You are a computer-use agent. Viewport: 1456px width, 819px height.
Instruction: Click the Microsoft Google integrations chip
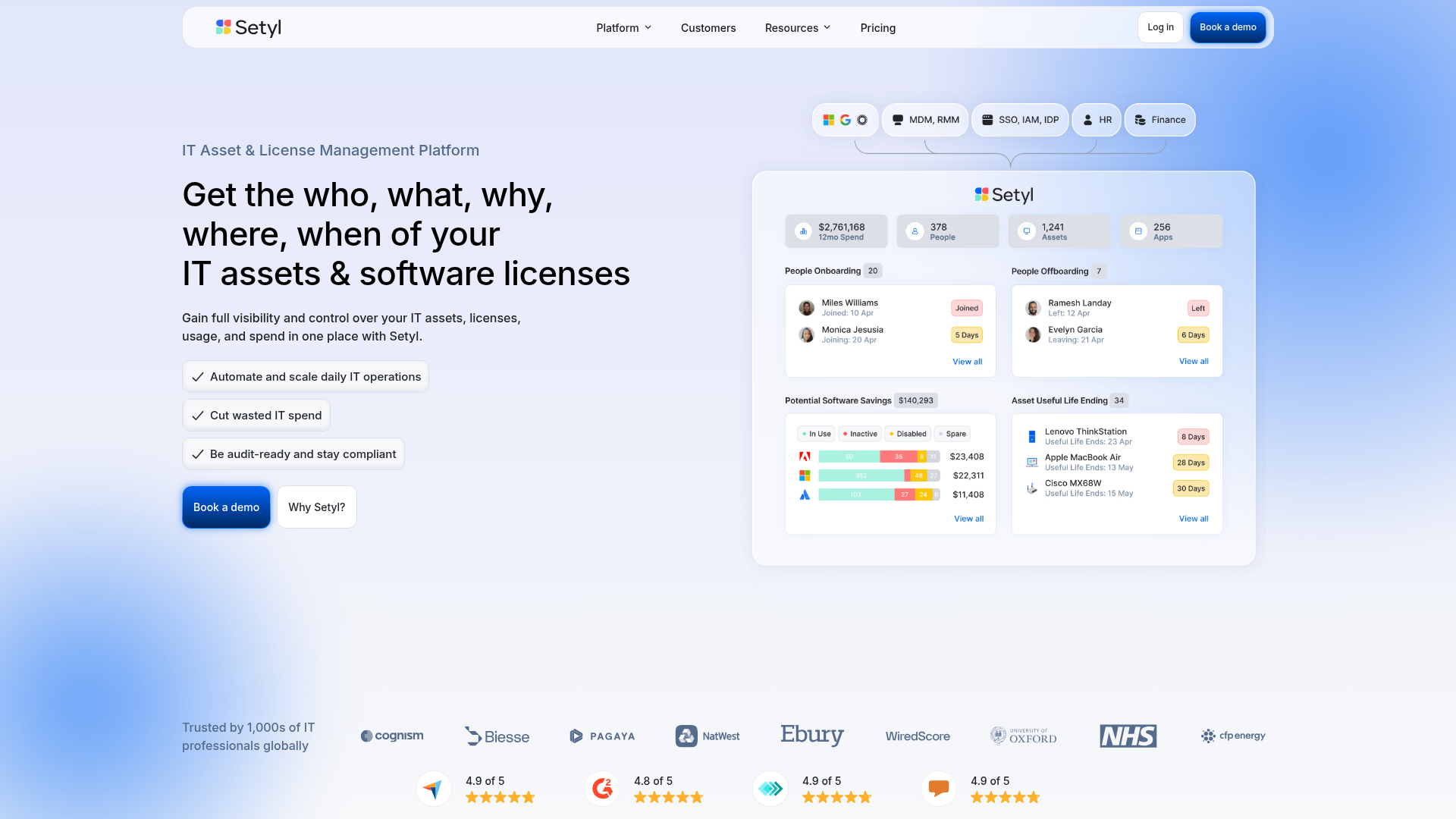click(x=846, y=120)
